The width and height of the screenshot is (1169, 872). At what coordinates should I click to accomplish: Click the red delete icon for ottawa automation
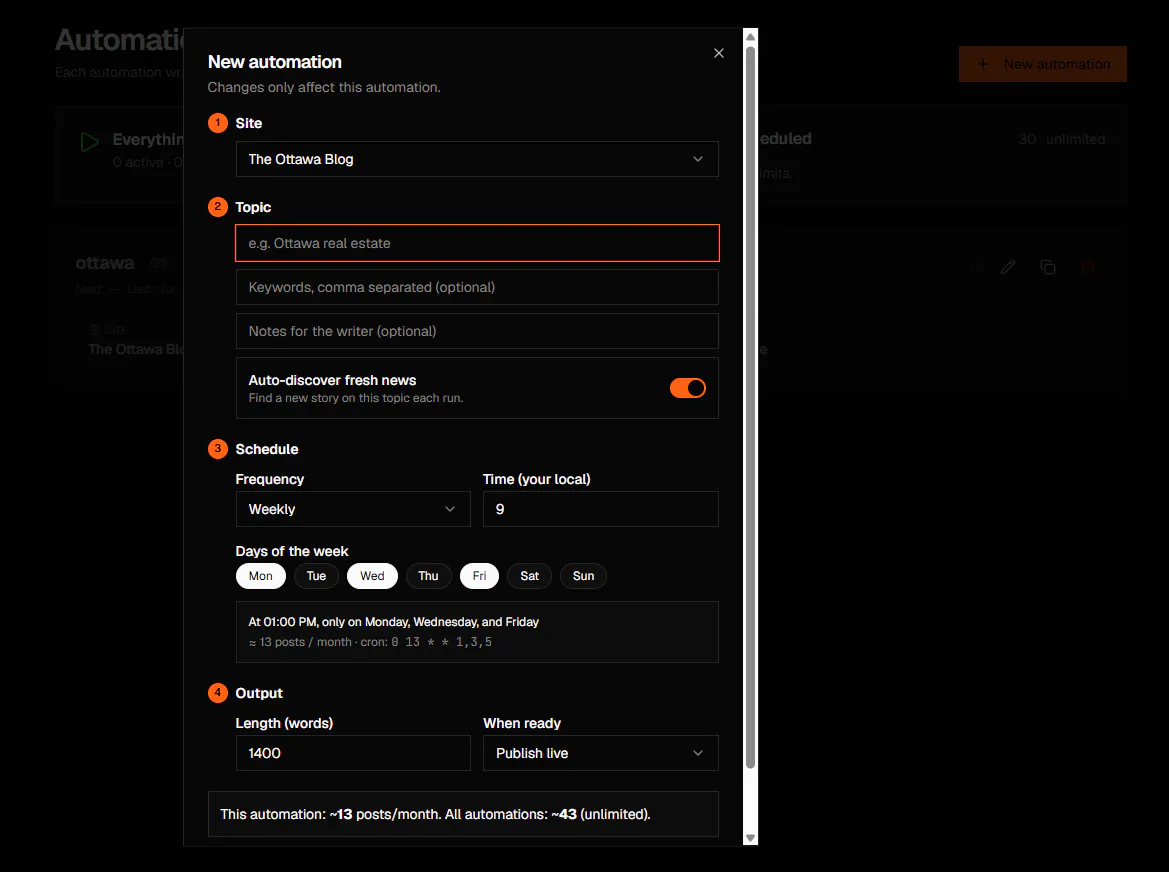point(1088,267)
